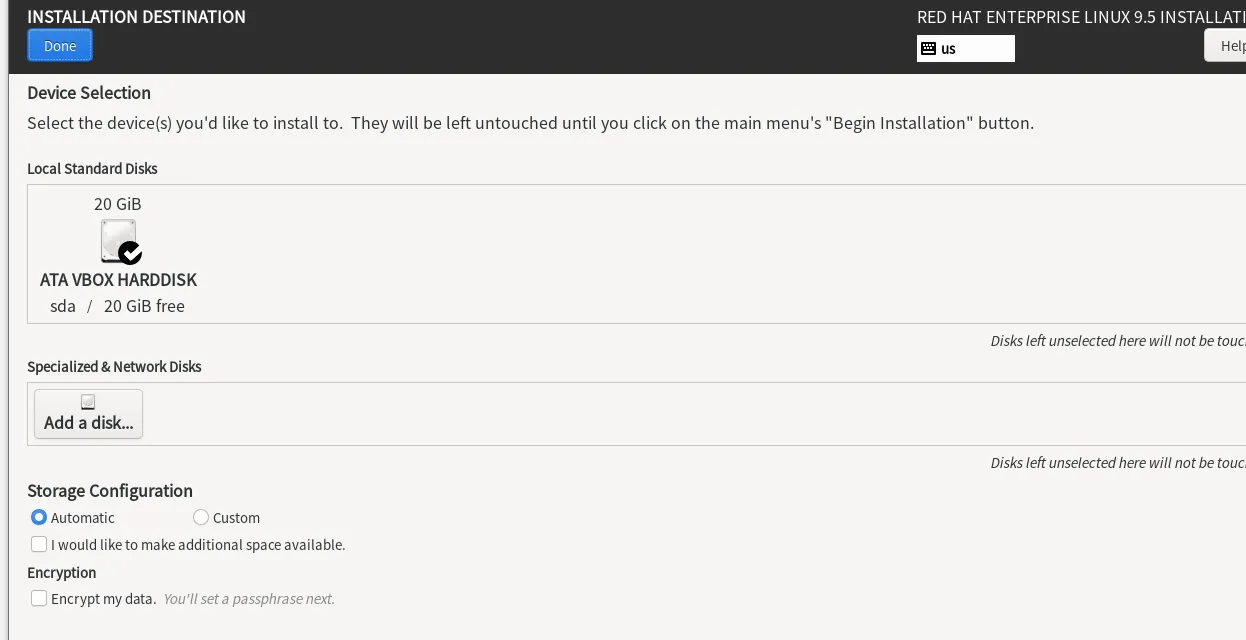Open the us keyboard layout indicator
Image resolution: width=1246 pixels, height=640 pixels.
pos(965,48)
